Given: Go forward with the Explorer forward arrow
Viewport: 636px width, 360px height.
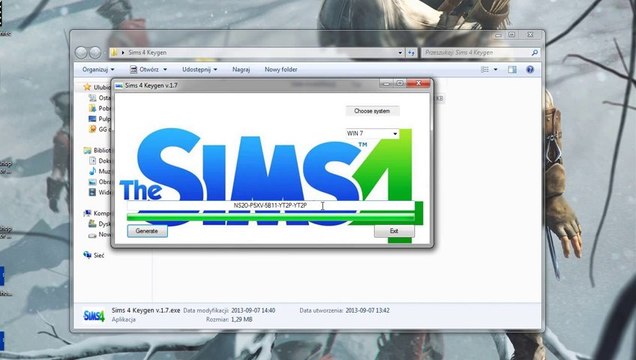Looking at the screenshot, I should (x=95, y=52).
